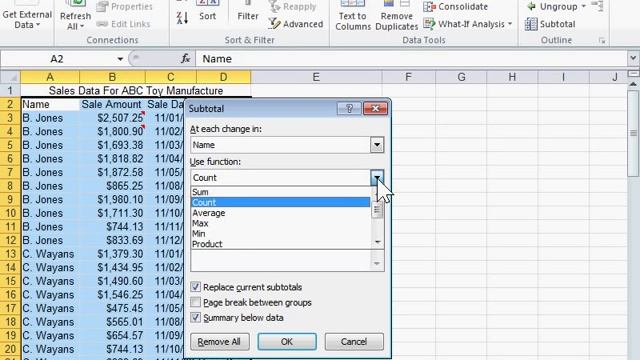Select row 13 header
The image size is (640, 360).
(10, 254)
